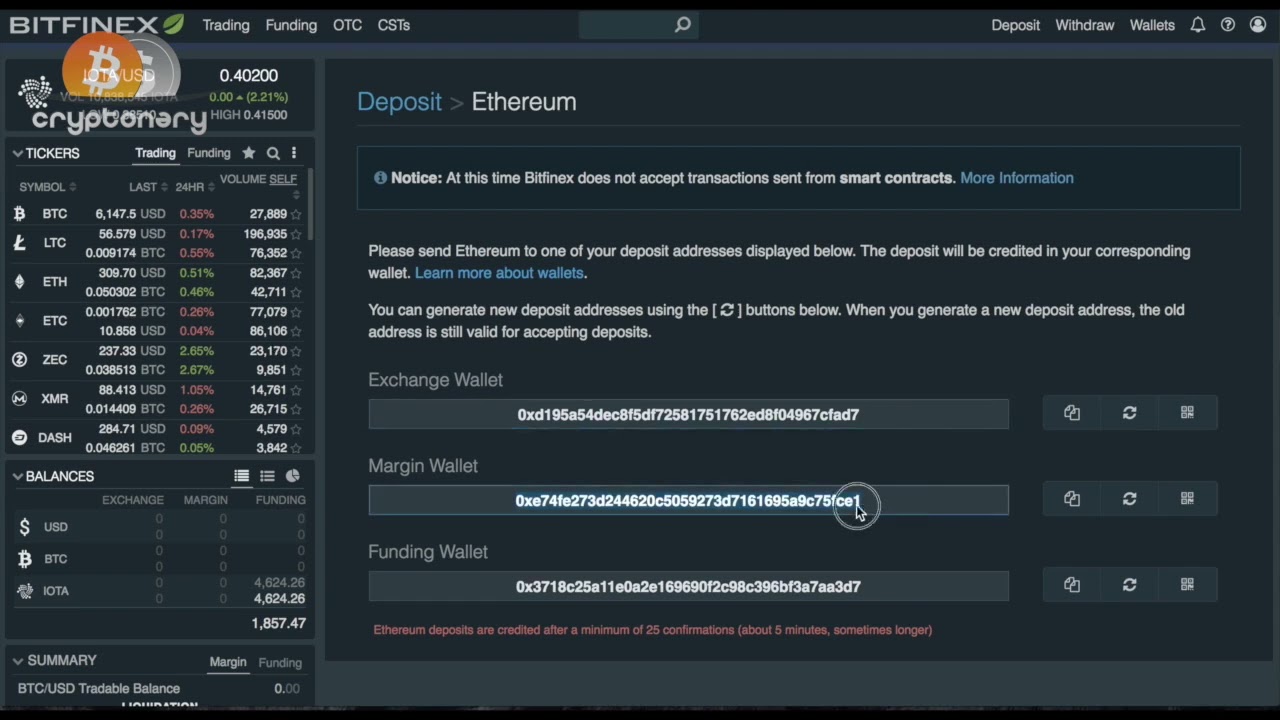Open the Trading menu in top navigation
The height and width of the screenshot is (720, 1280).
[226, 25]
